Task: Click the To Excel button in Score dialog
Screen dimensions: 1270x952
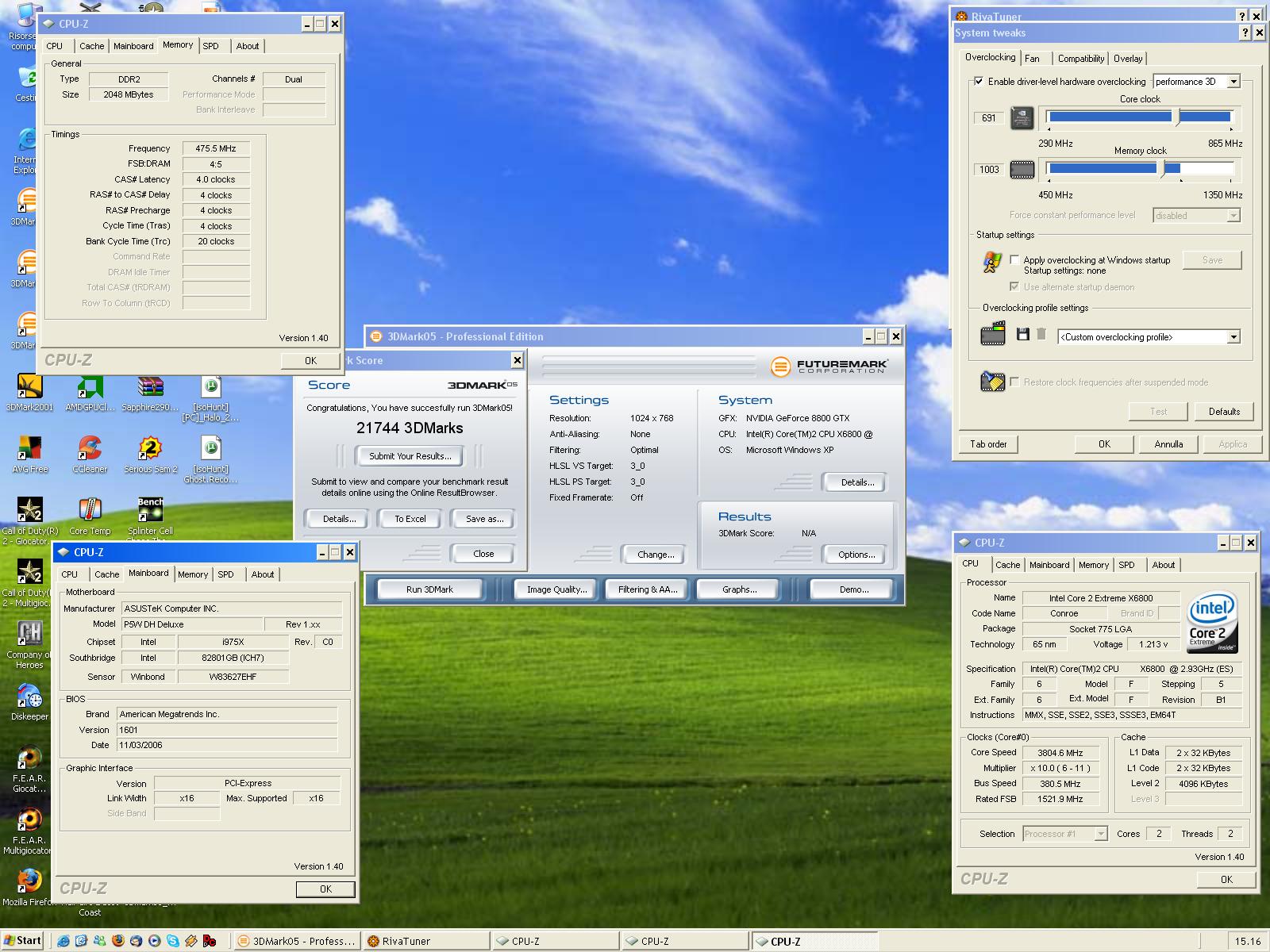Action: [410, 519]
